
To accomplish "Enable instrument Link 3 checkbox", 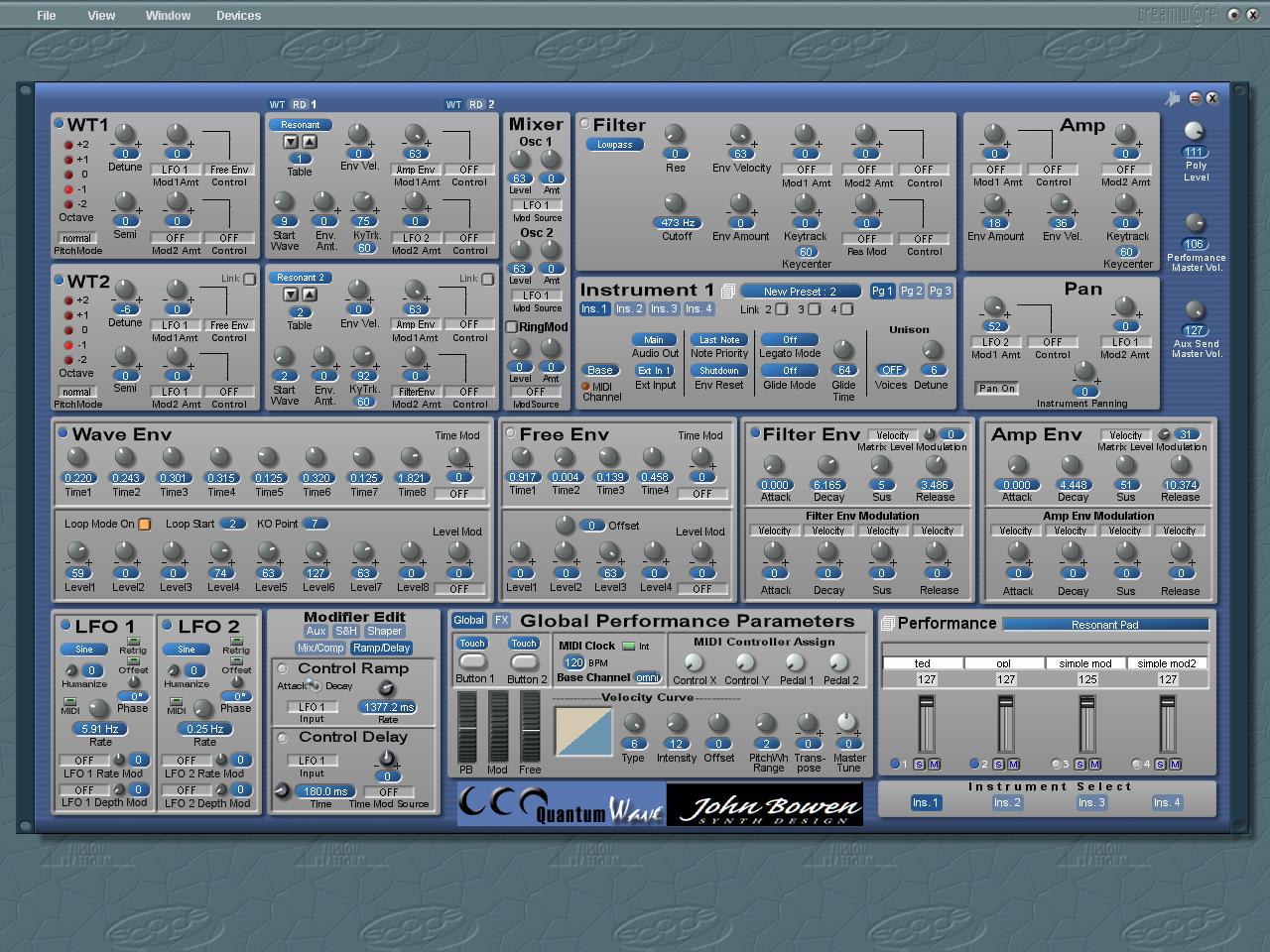I will [x=815, y=309].
